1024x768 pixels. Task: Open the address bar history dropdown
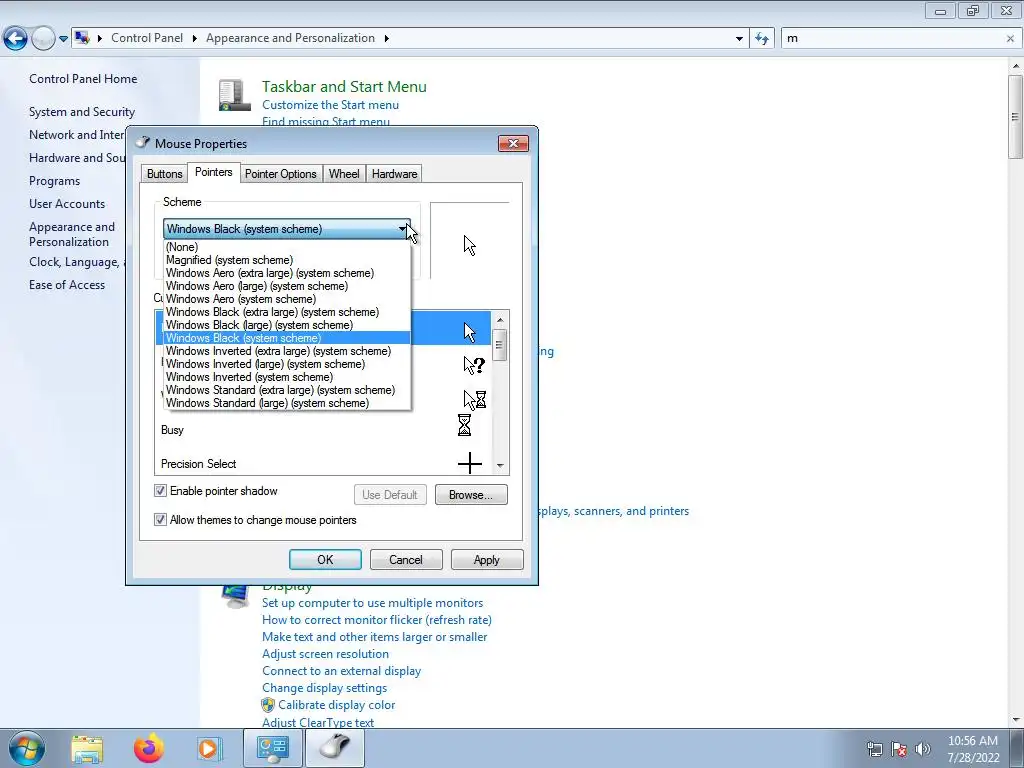pos(739,39)
